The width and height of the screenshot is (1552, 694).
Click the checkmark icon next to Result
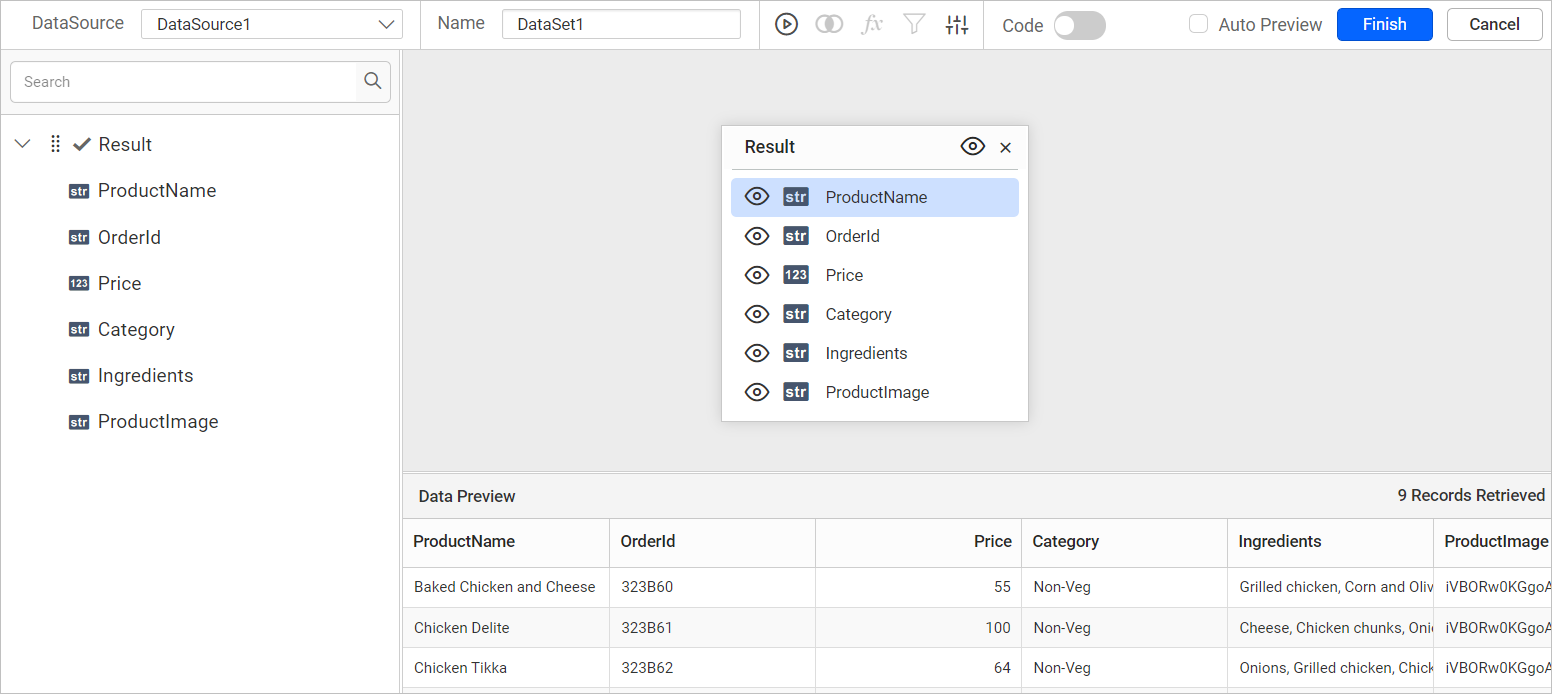coord(82,144)
